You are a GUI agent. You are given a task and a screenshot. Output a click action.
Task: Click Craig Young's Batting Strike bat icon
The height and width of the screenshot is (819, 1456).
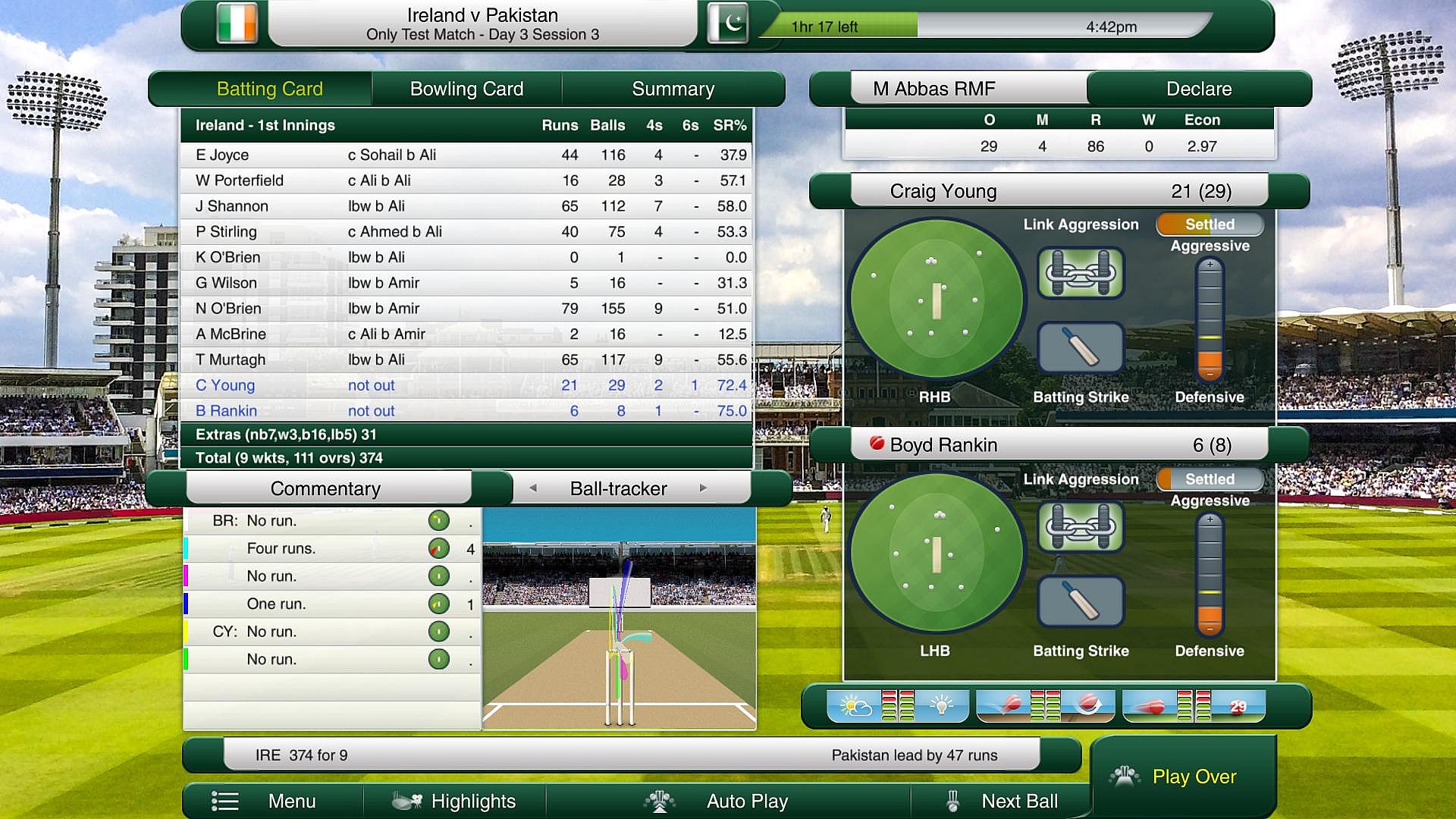[1081, 347]
